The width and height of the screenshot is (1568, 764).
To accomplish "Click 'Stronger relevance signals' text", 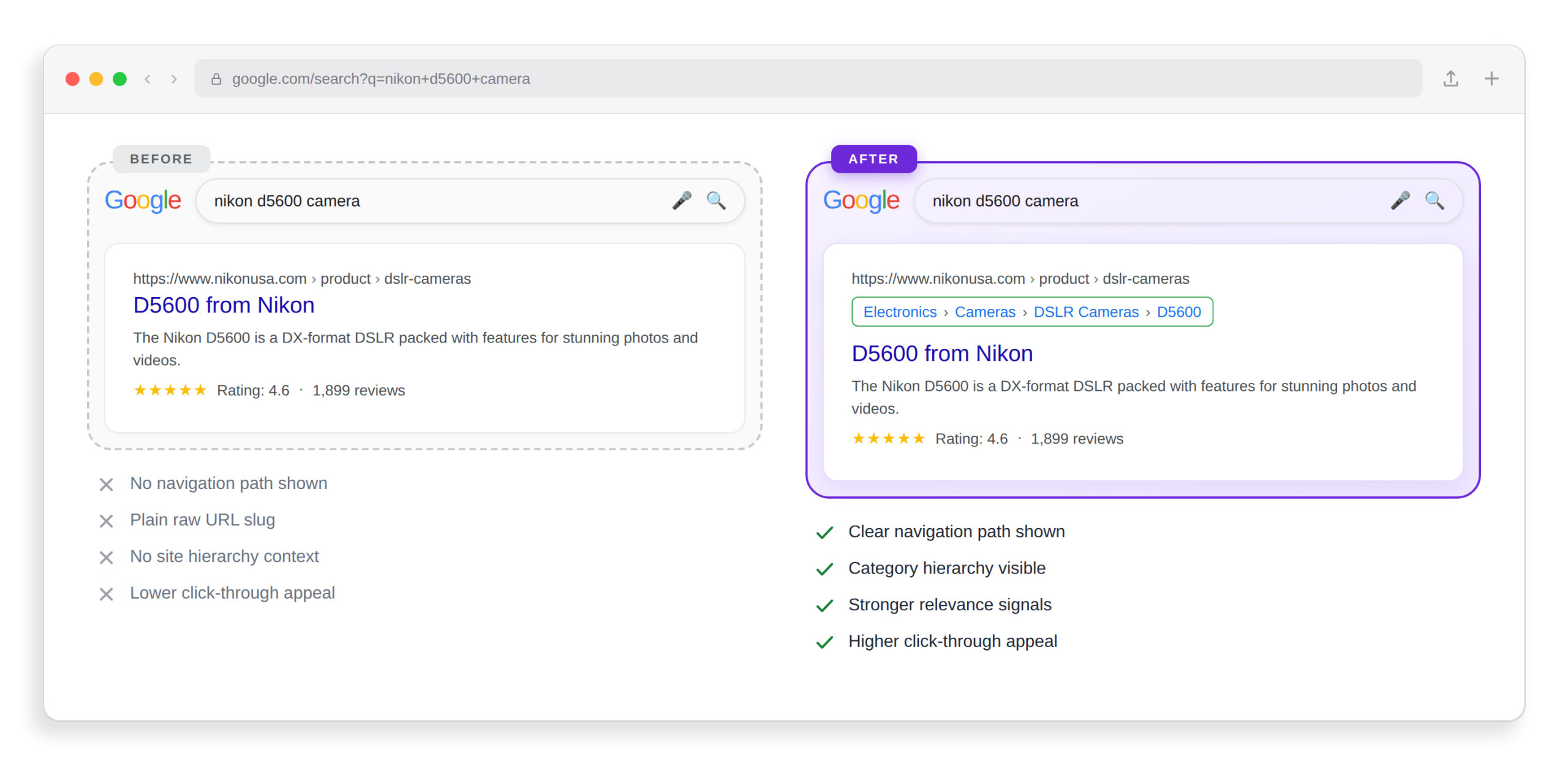I will coord(950,605).
